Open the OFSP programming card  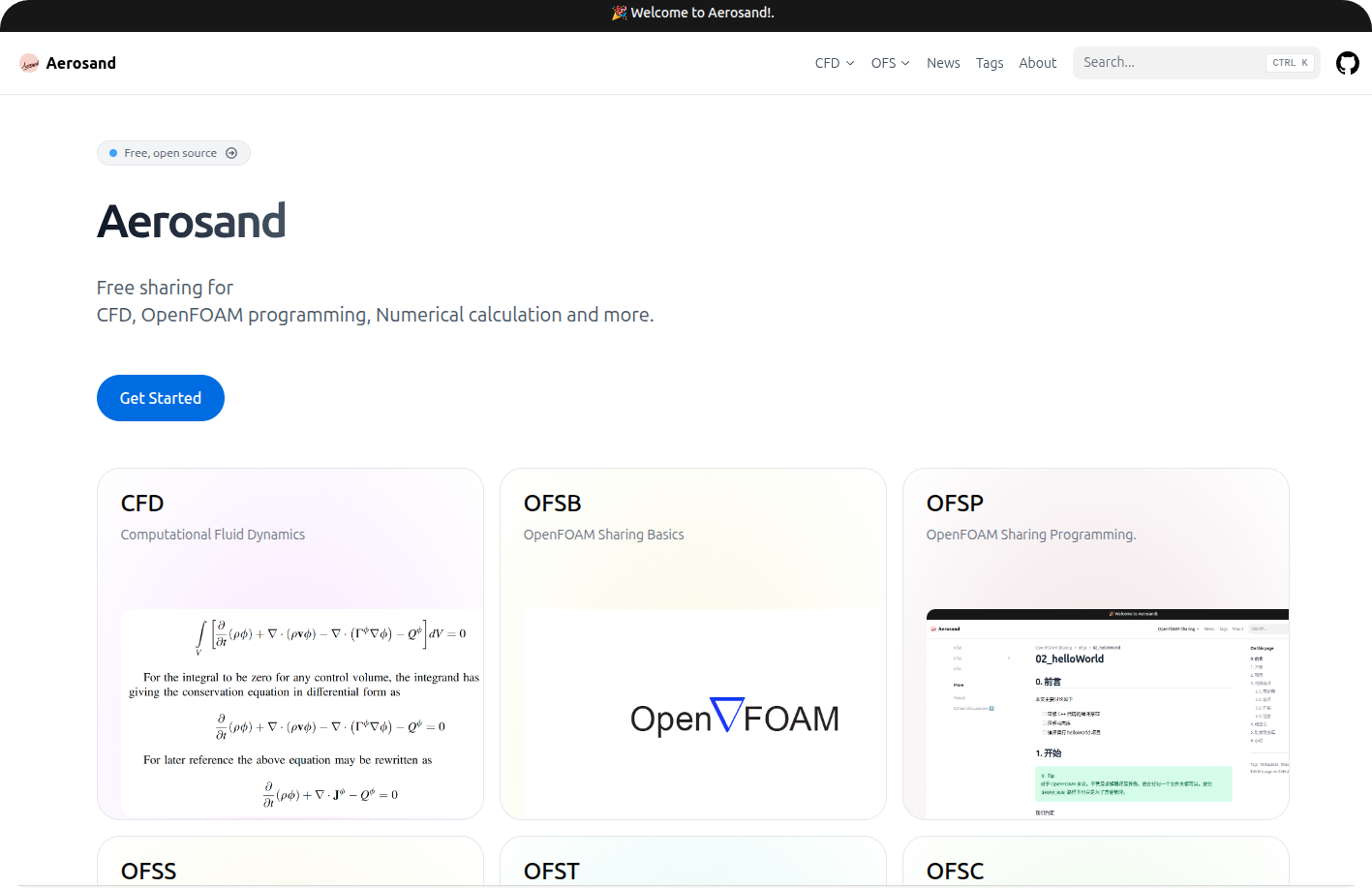pos(1095,642)
